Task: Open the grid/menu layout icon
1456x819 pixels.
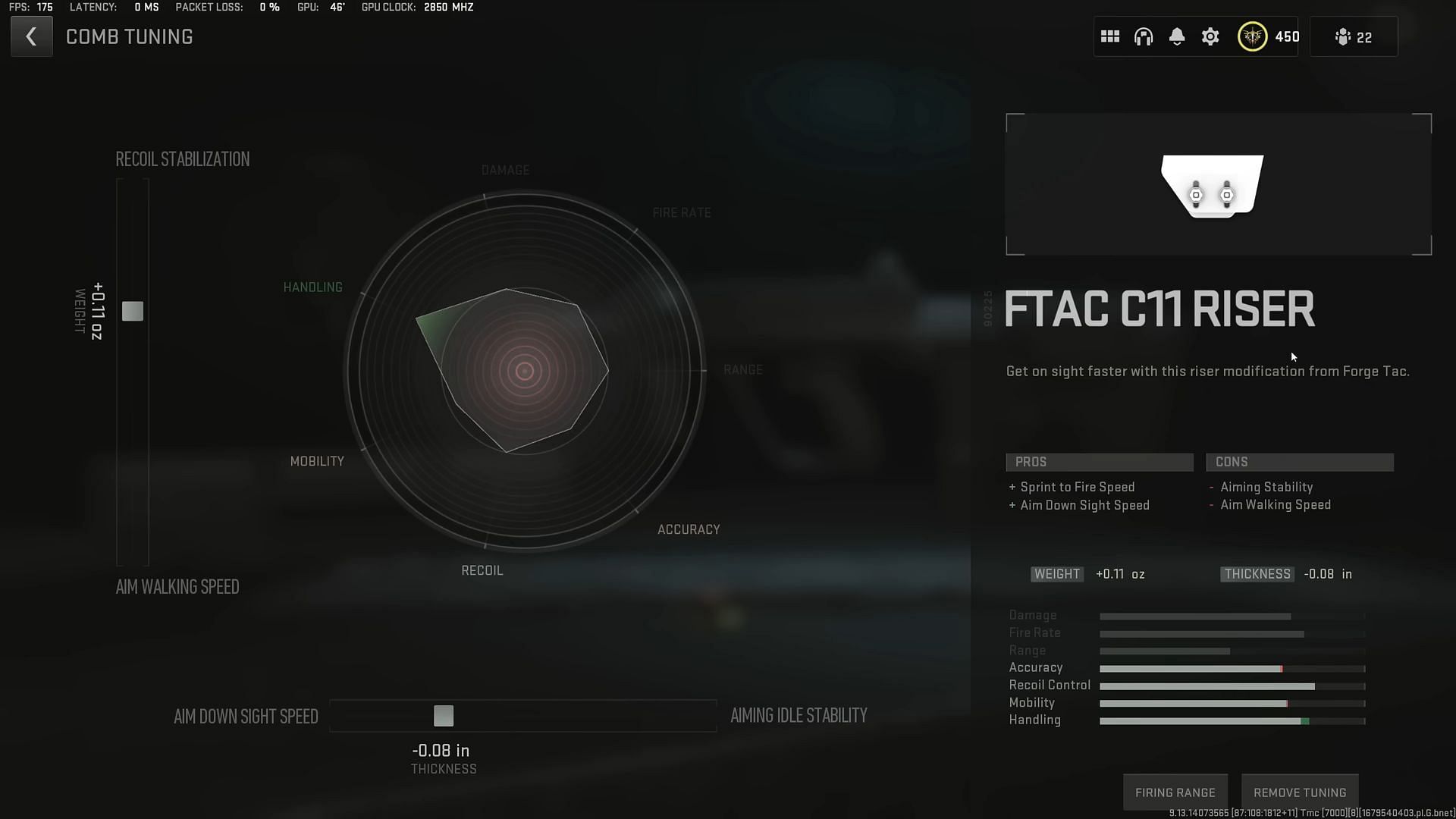Action: pos(1110,37)
